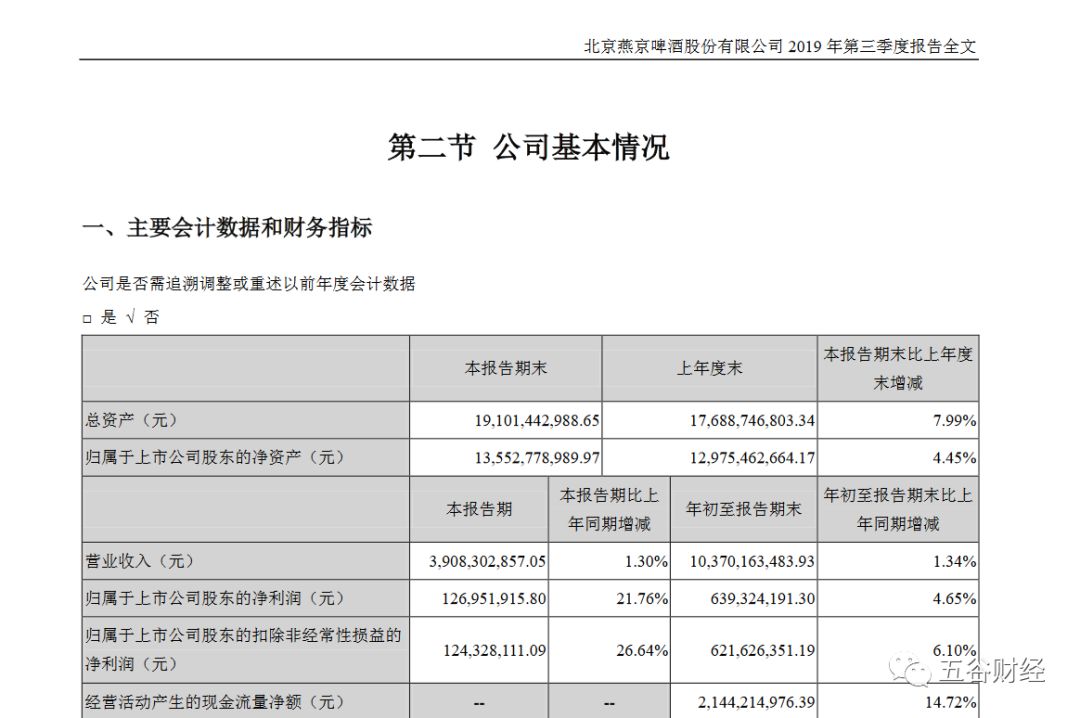This screenshot has width=1080, height=718.
Task: Click the 年初至报告期末比上年同期增减 column header
Action: click(x=898, y=509)
